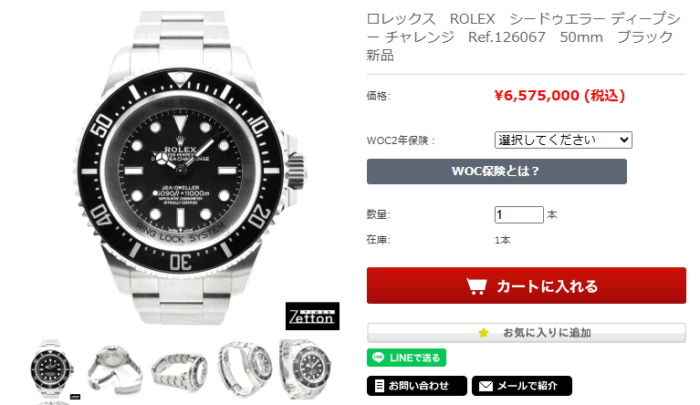Image resolution: width=700 pixels, height=405 pixels.
Task: Select third thumbnail showing bracelet side
Action: pos(179,371)
